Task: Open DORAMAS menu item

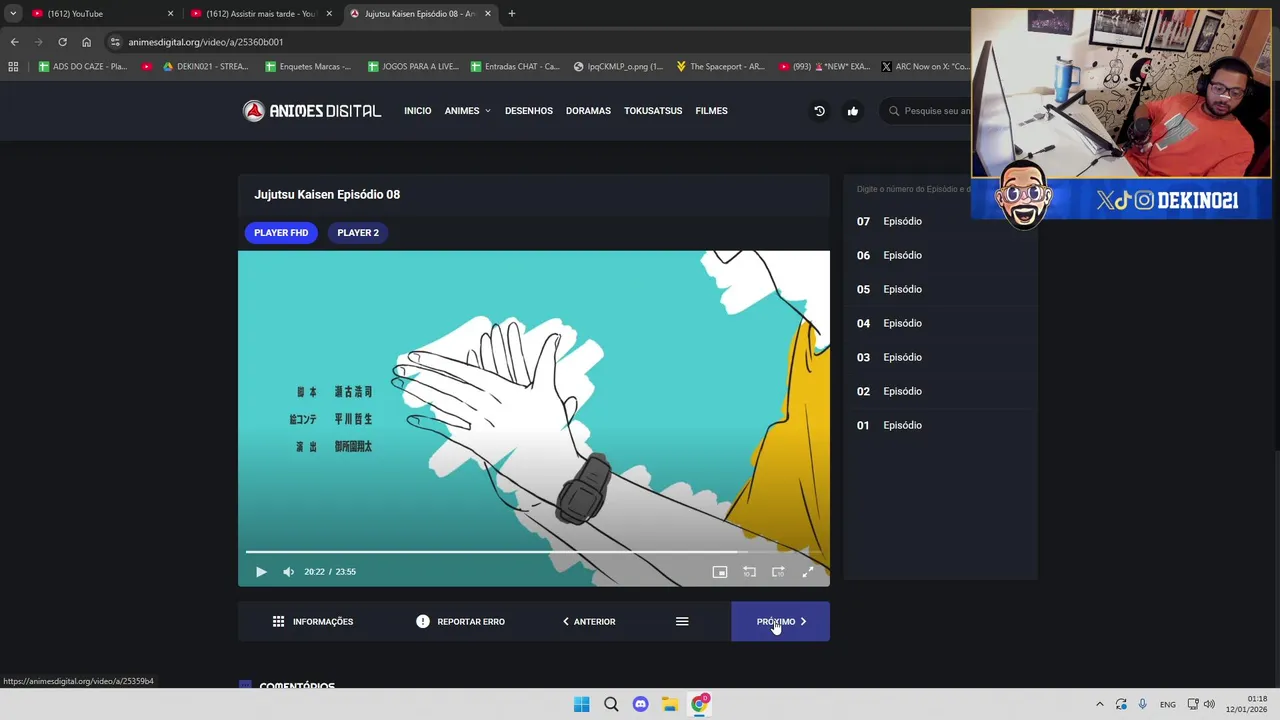Action: pos(588,111)
